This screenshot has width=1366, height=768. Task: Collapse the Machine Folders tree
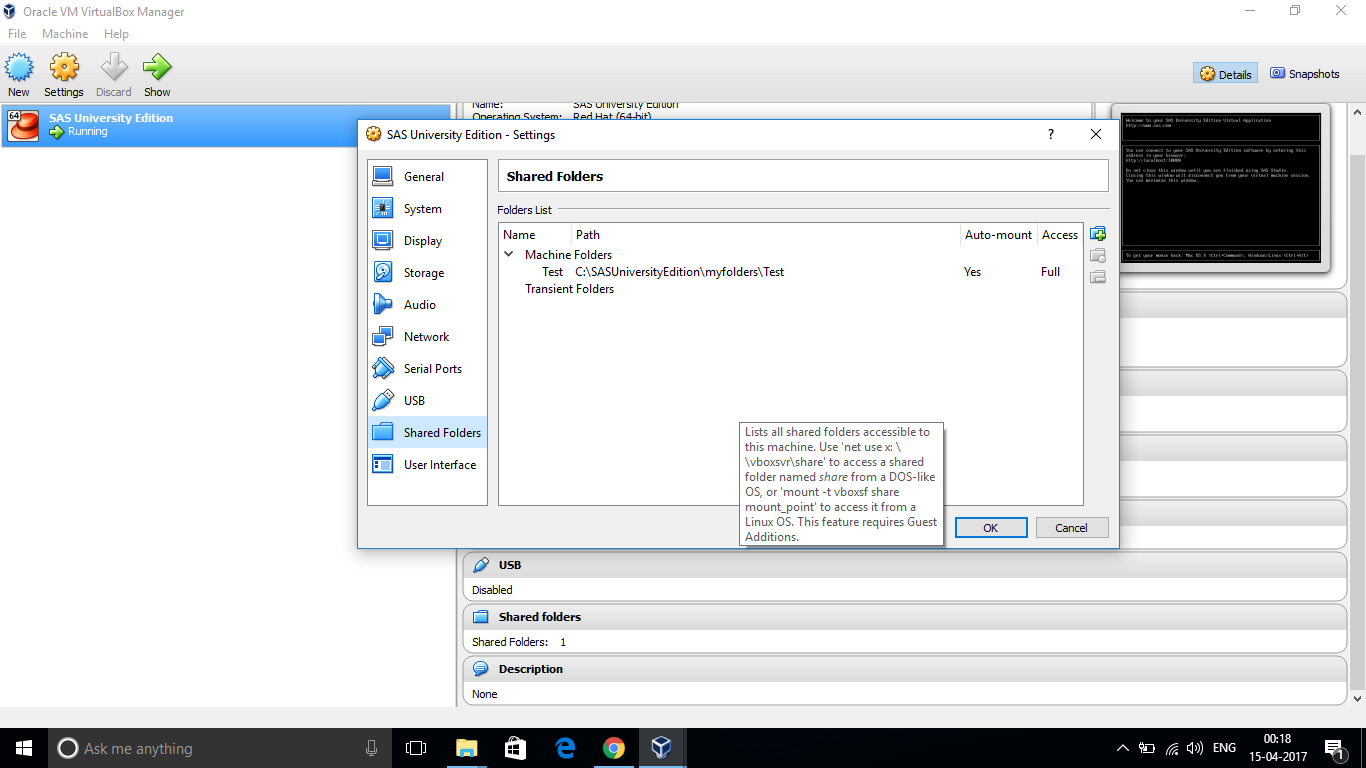509,254
